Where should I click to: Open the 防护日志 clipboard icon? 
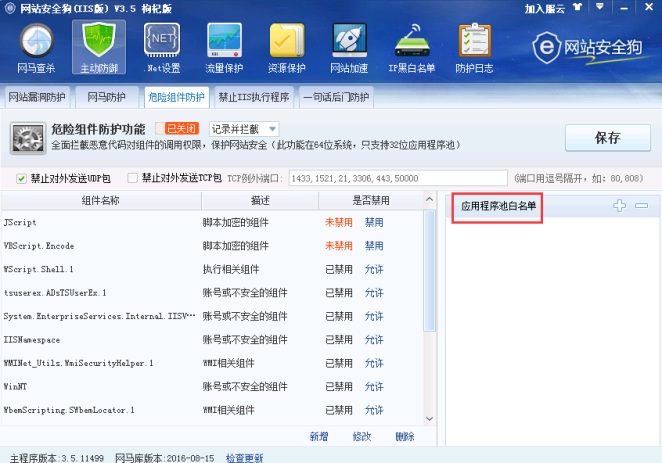click(x=476, y=48)
